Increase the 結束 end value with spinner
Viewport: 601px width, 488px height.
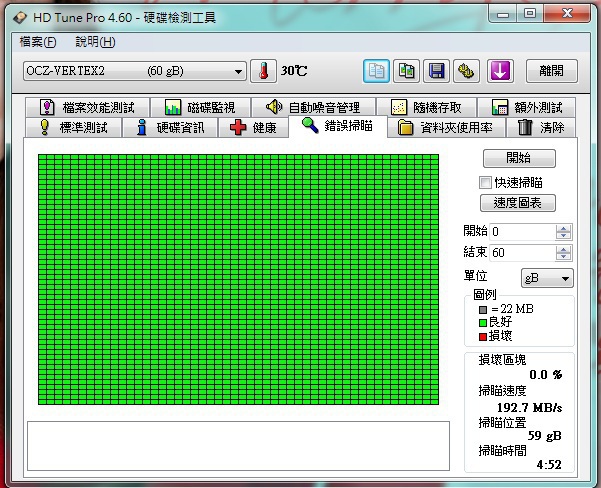(x=564, y=249)
